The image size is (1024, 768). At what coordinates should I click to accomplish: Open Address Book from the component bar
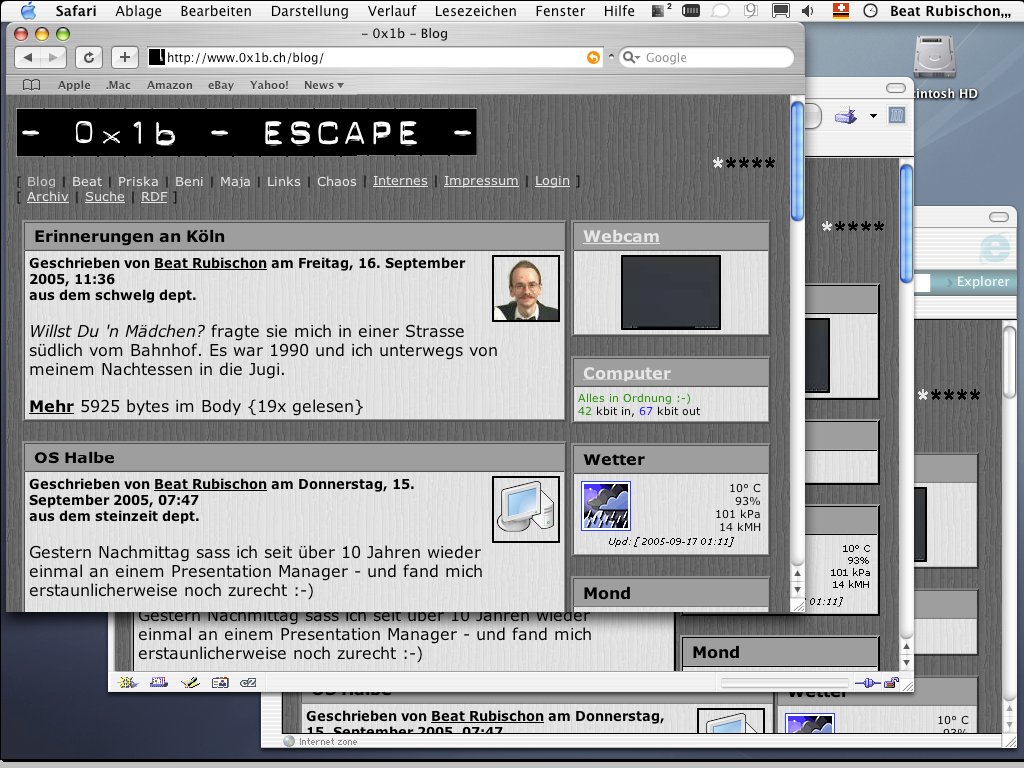pos(220,682)
